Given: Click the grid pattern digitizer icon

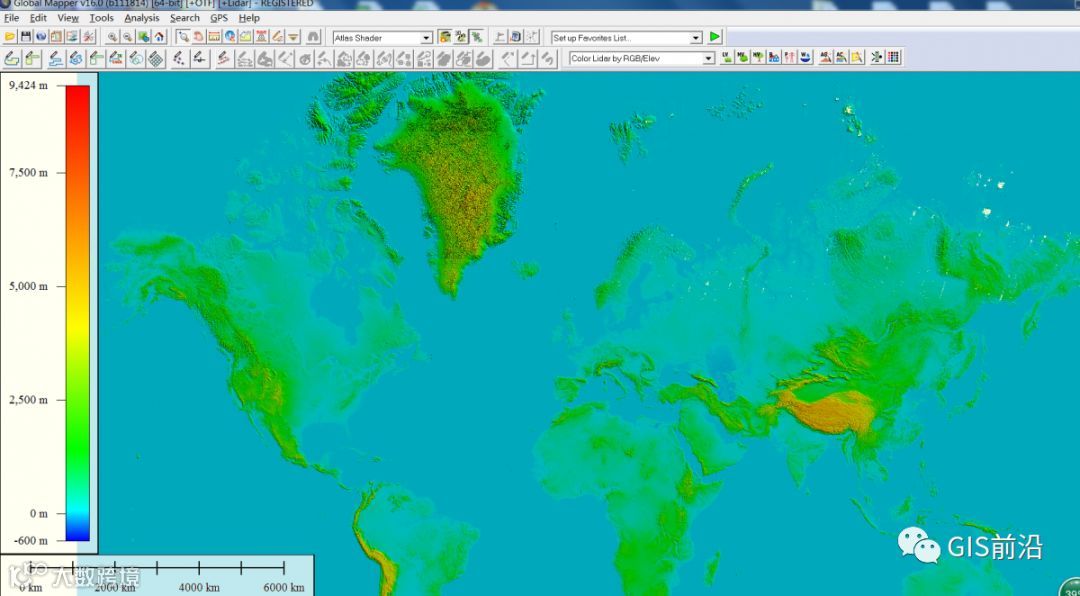Looking at the screenshot, I should (x=156, y=59).
